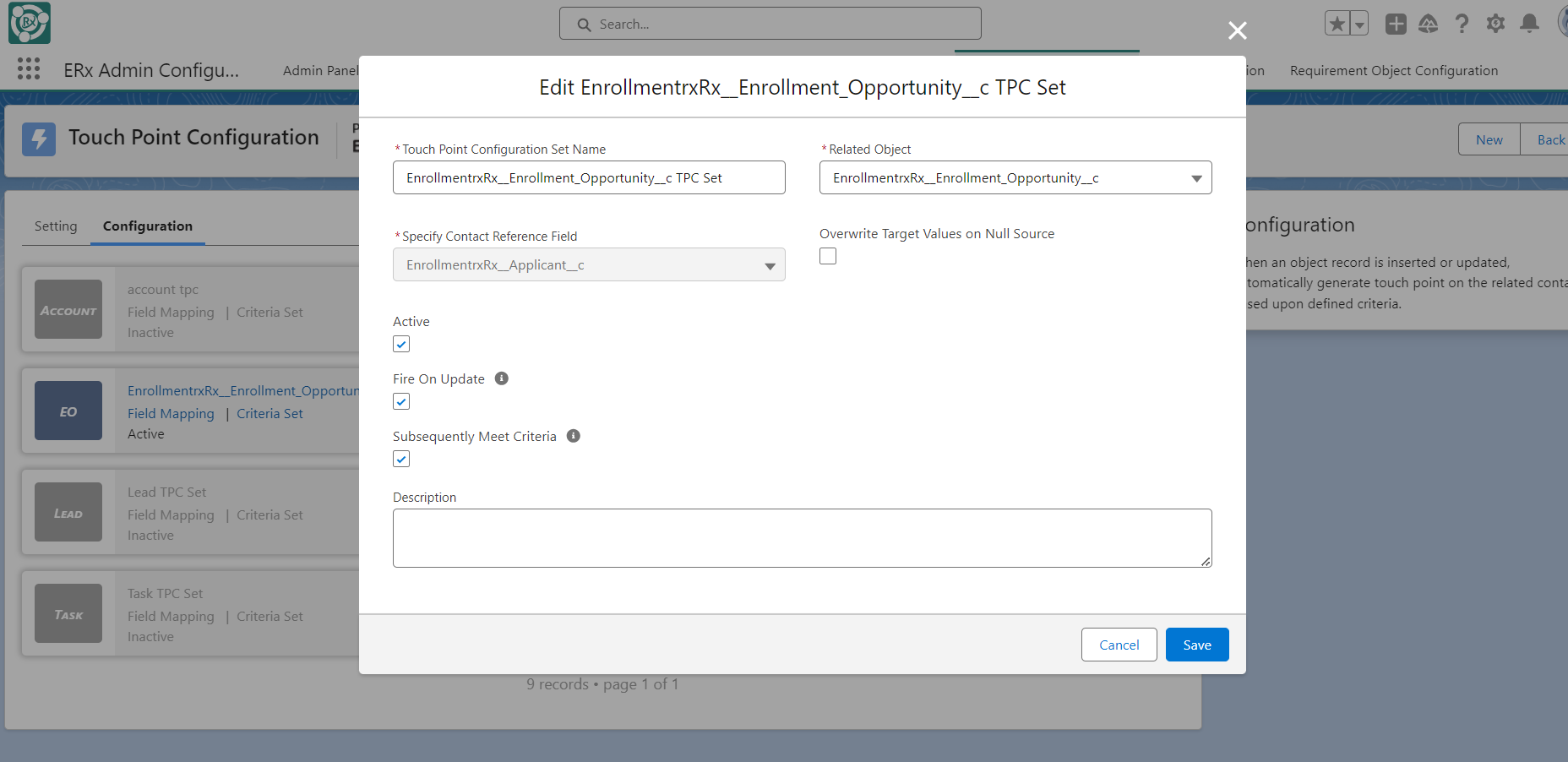The height and width of the screenshot is (762, 1568).
Task: Click the Favorites star icon
Action: (x=1337, y=24)
